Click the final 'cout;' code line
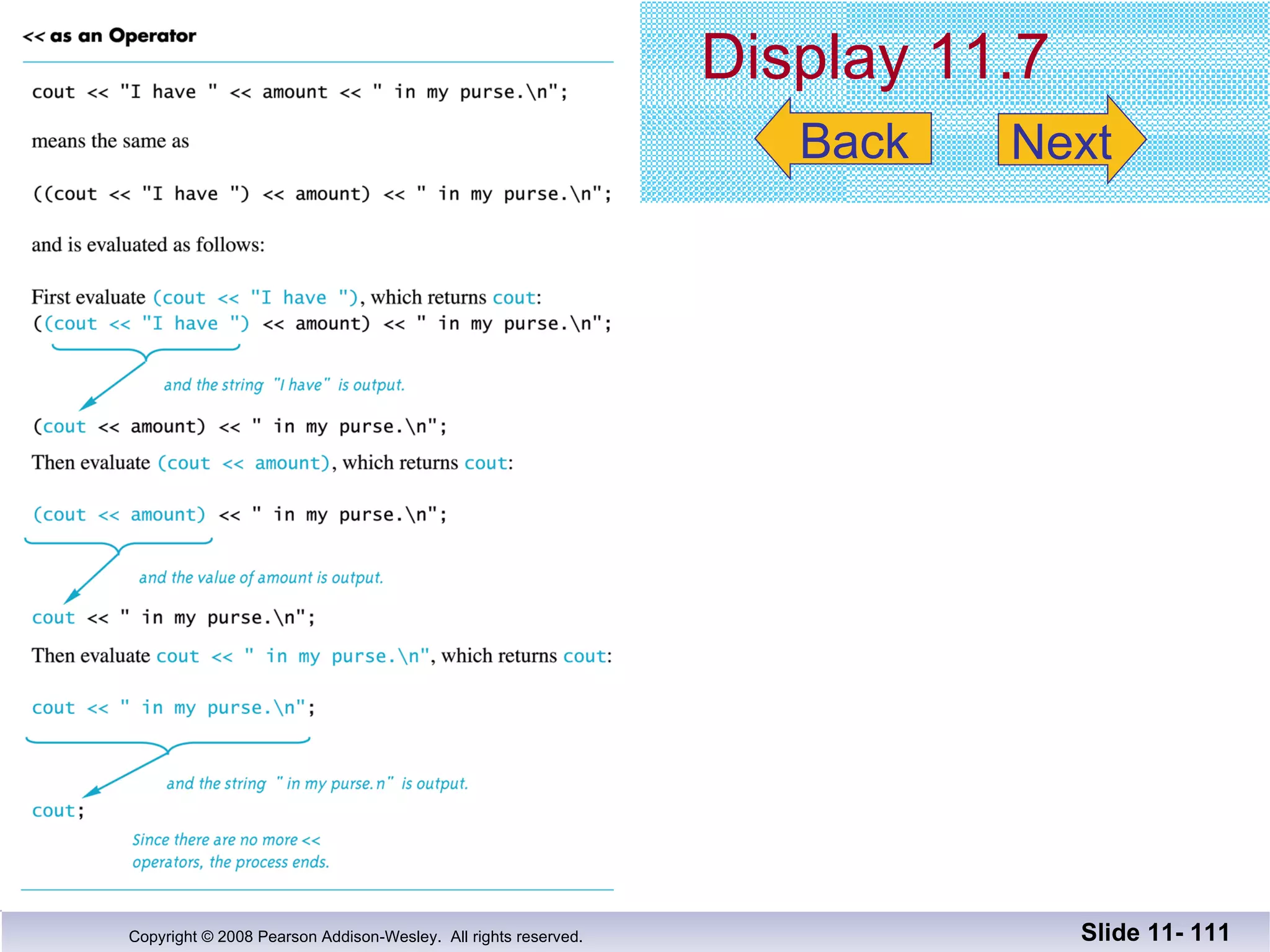The width and height of the screenshot is (1270, 952). tap(58, 811)
